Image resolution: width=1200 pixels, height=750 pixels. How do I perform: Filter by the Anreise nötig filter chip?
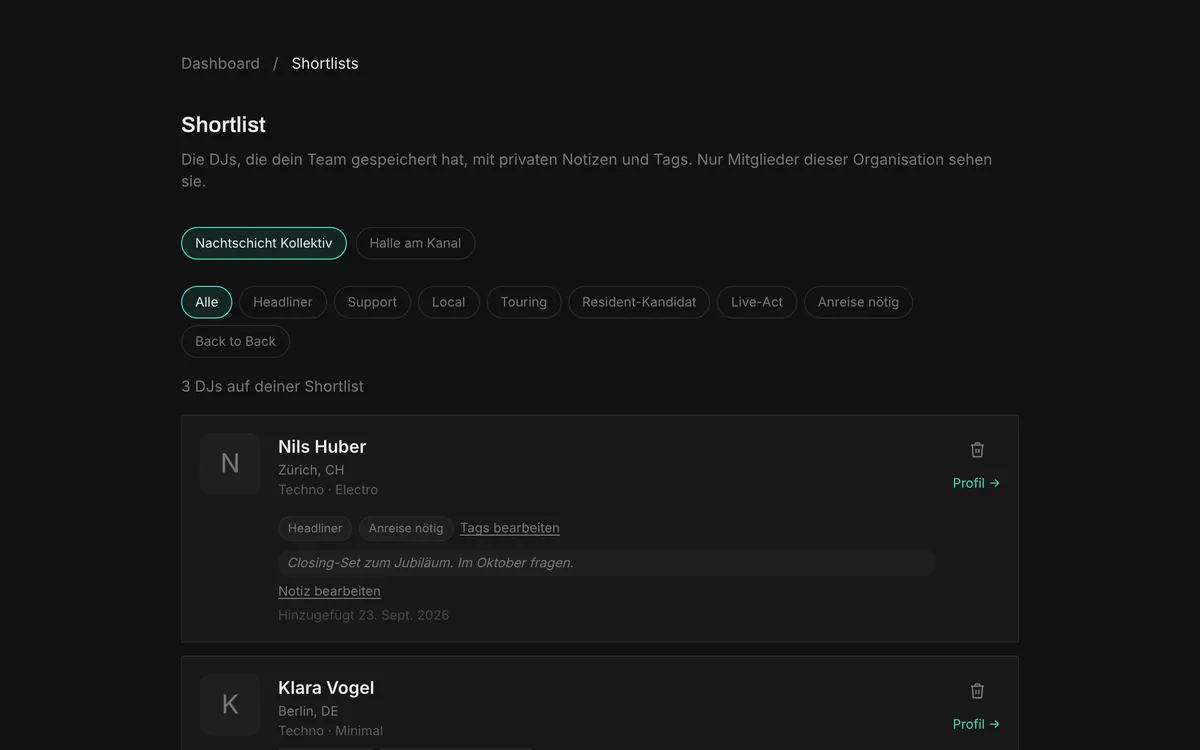[x=858, y=302]
